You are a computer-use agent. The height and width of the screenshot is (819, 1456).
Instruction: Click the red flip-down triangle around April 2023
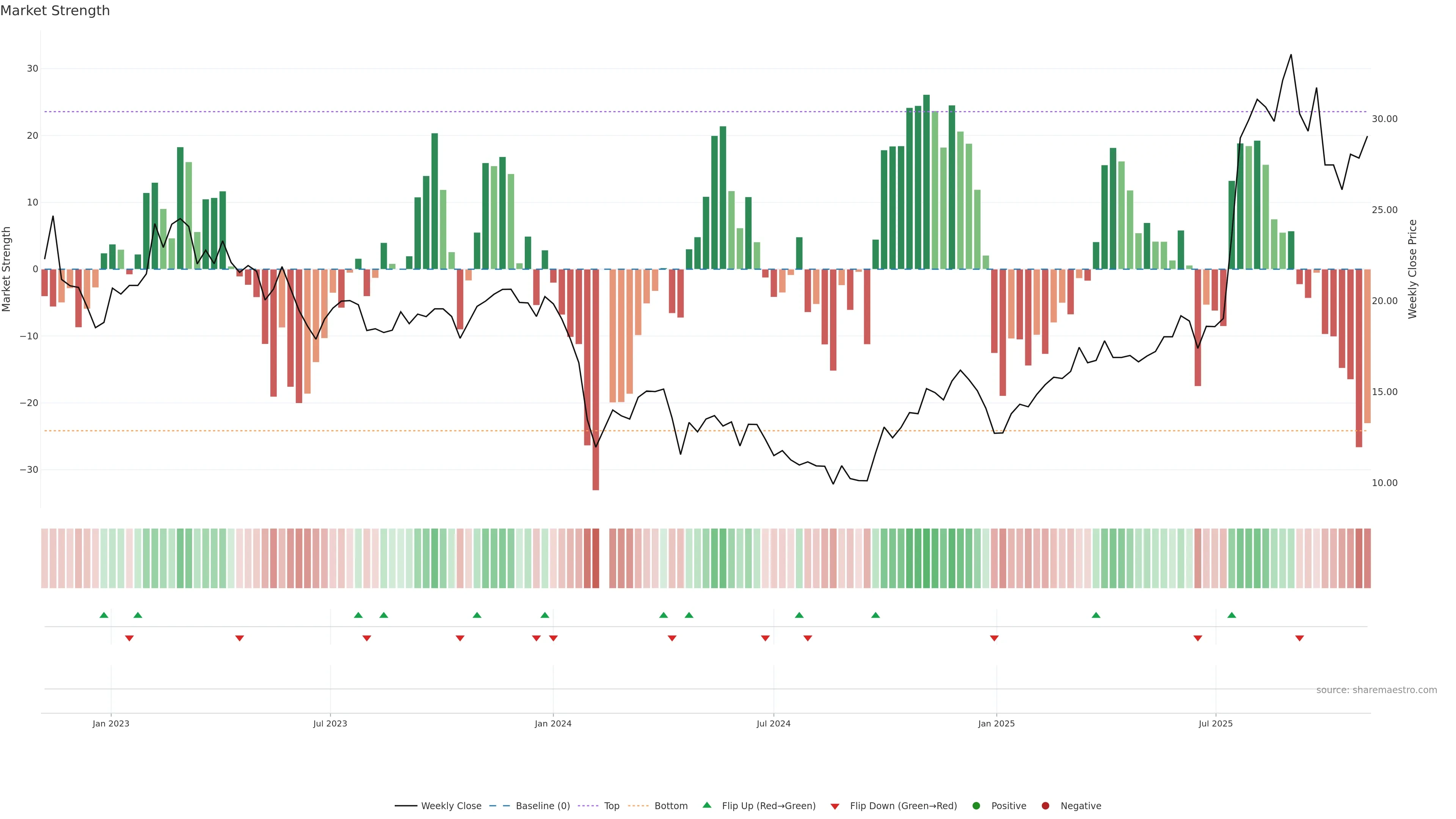[x=240, y=638]
